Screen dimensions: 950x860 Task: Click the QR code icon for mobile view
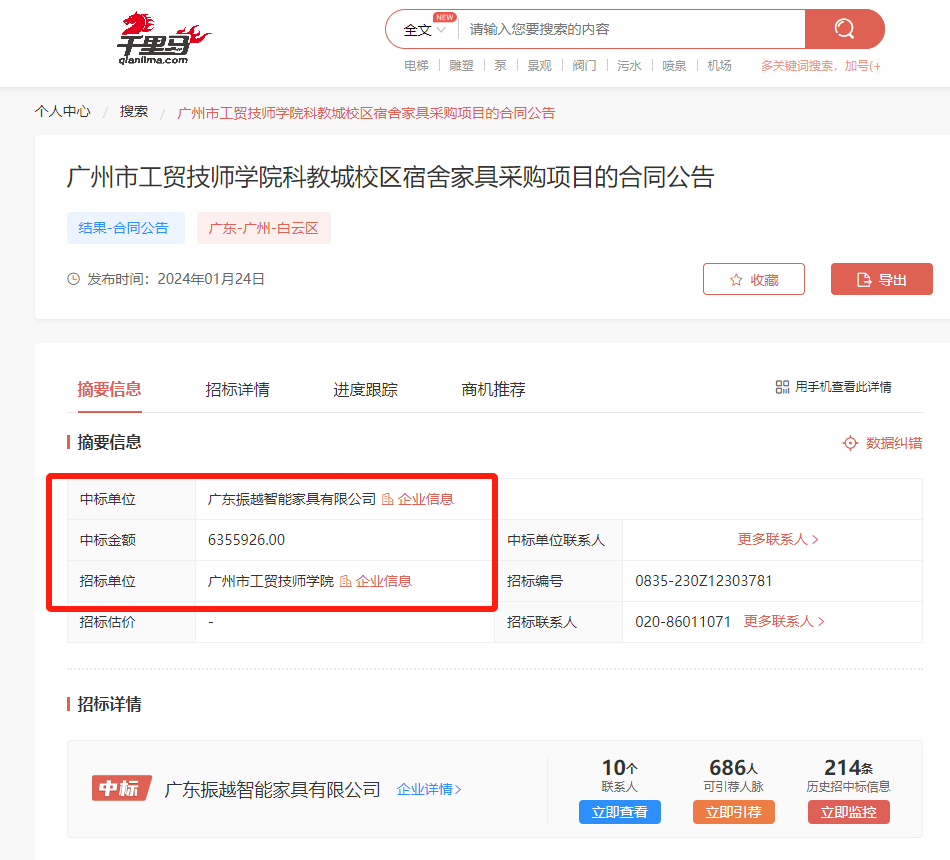[x=782, y=387]
